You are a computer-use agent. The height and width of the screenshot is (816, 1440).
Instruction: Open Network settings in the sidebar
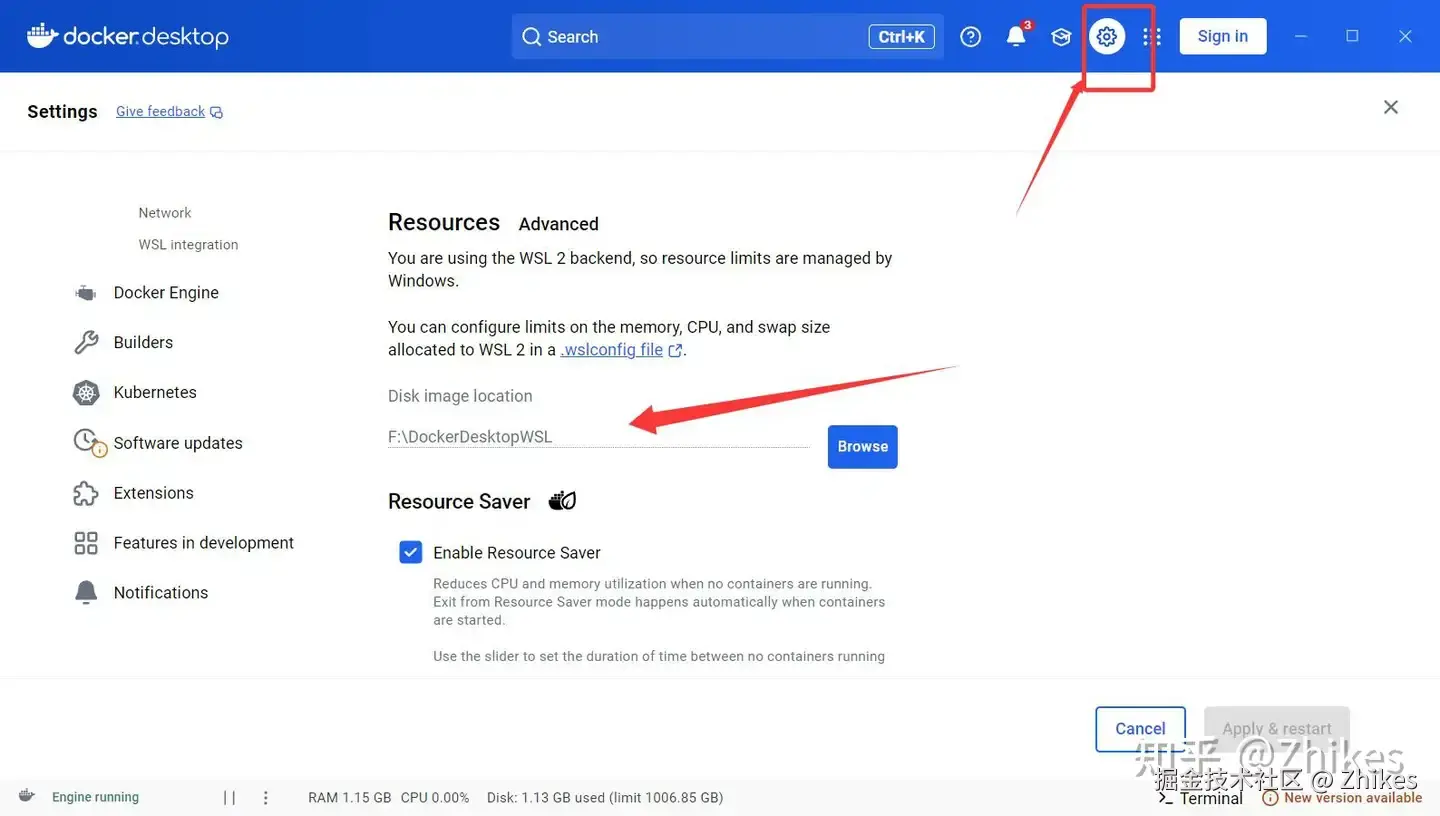click(x=165, y=213)
